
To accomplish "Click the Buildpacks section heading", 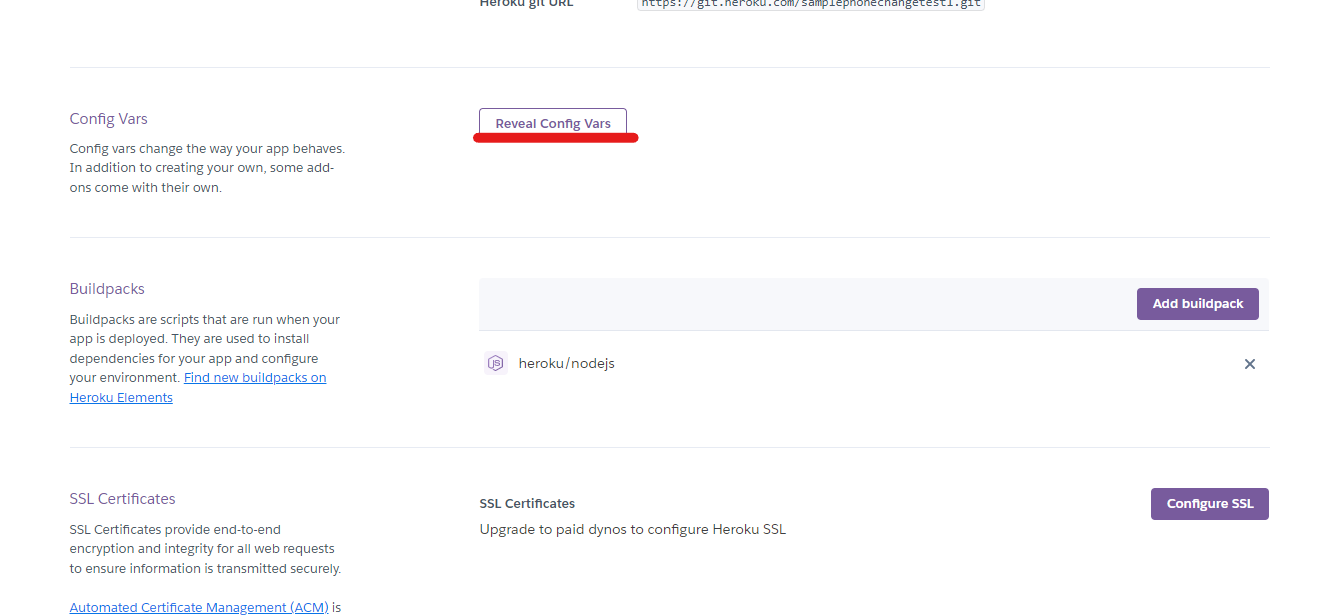I will click(x=107, y=288).
